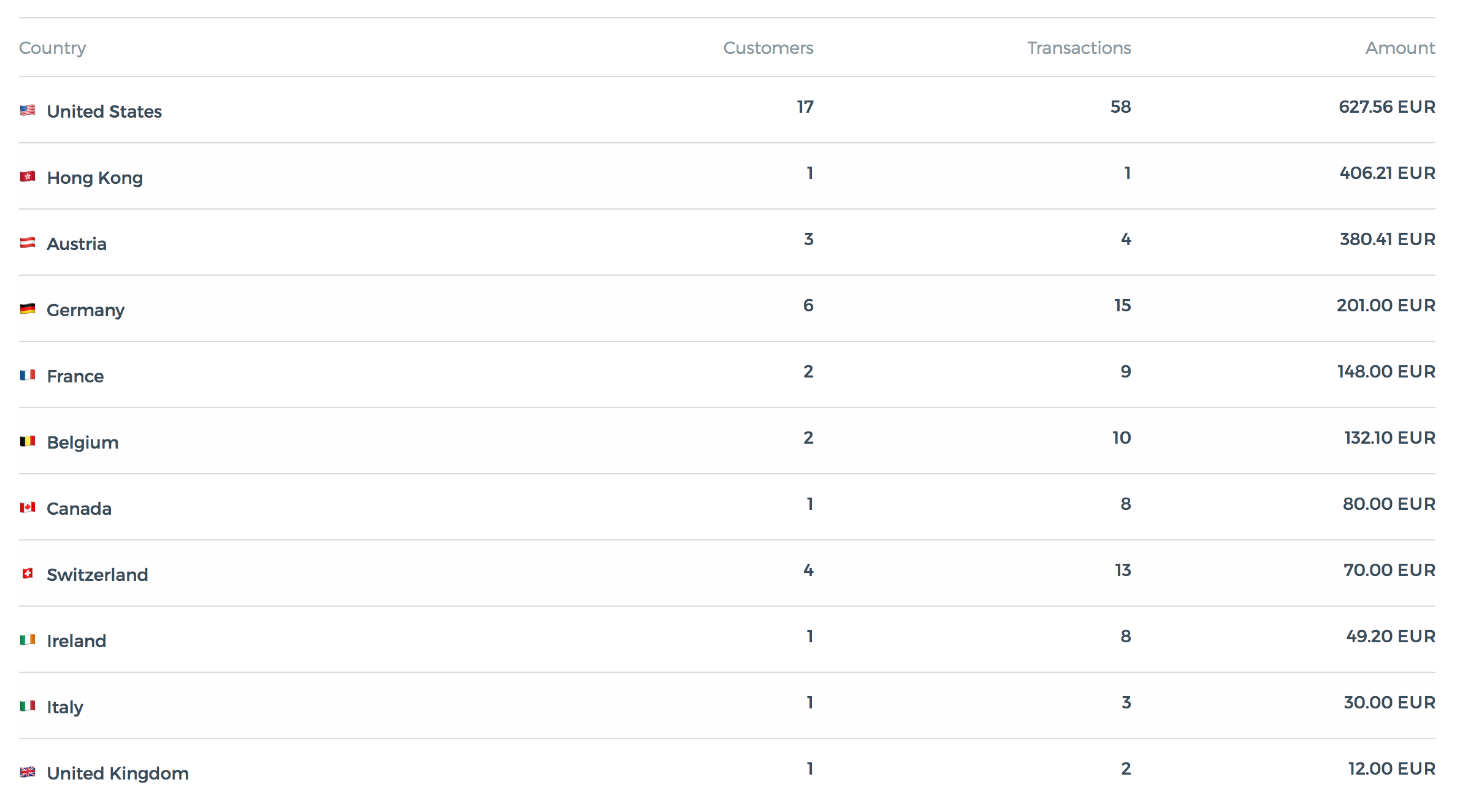
Task: Click Italy transactions count 3
Action: tap(1126, 702)
